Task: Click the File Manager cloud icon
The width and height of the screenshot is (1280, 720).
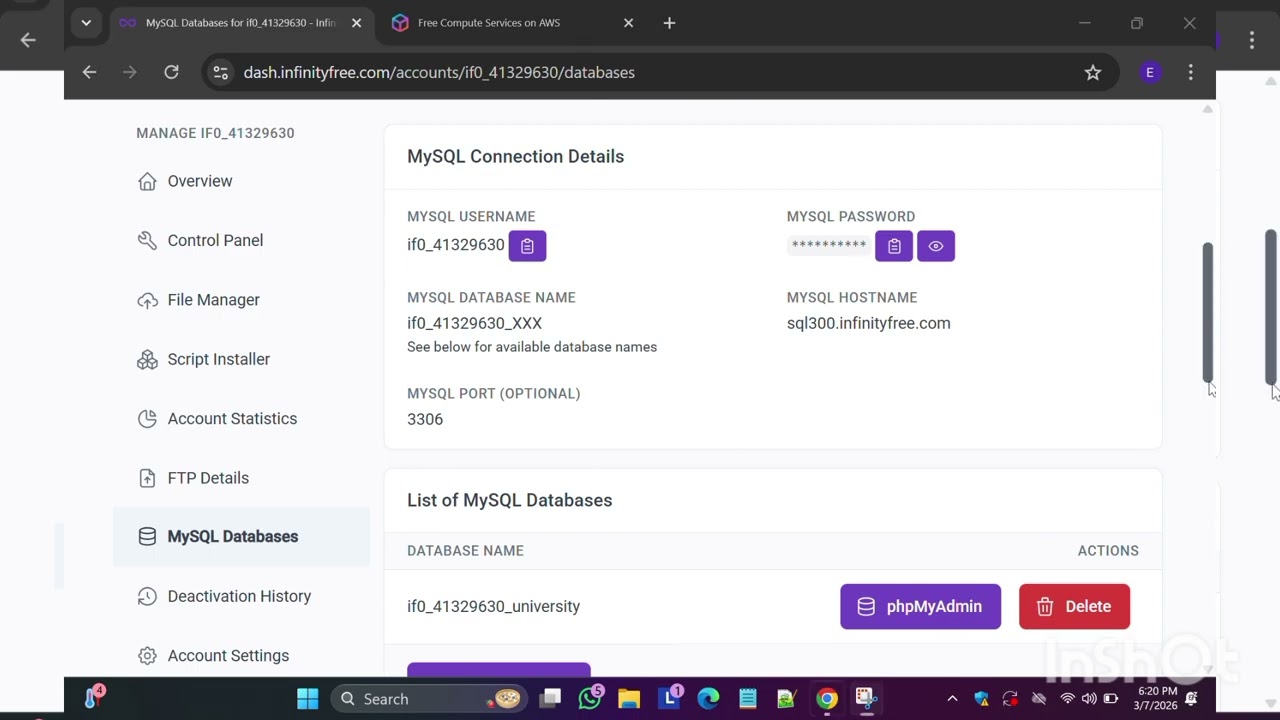Action: pos(147,300)
